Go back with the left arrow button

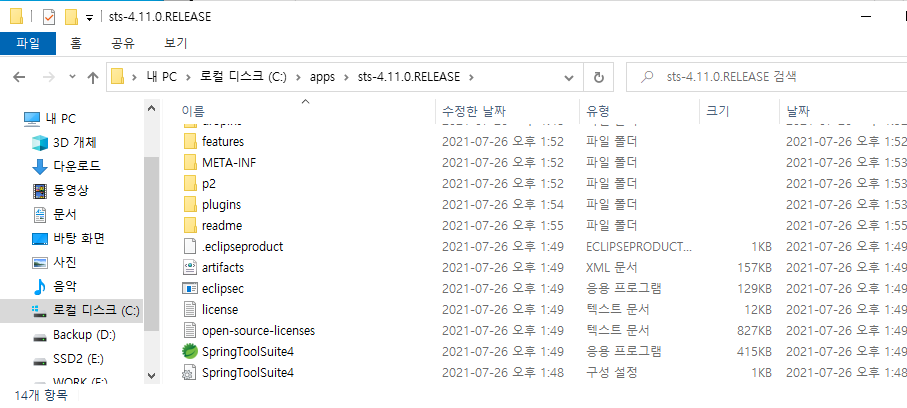[x=19, y=77]
